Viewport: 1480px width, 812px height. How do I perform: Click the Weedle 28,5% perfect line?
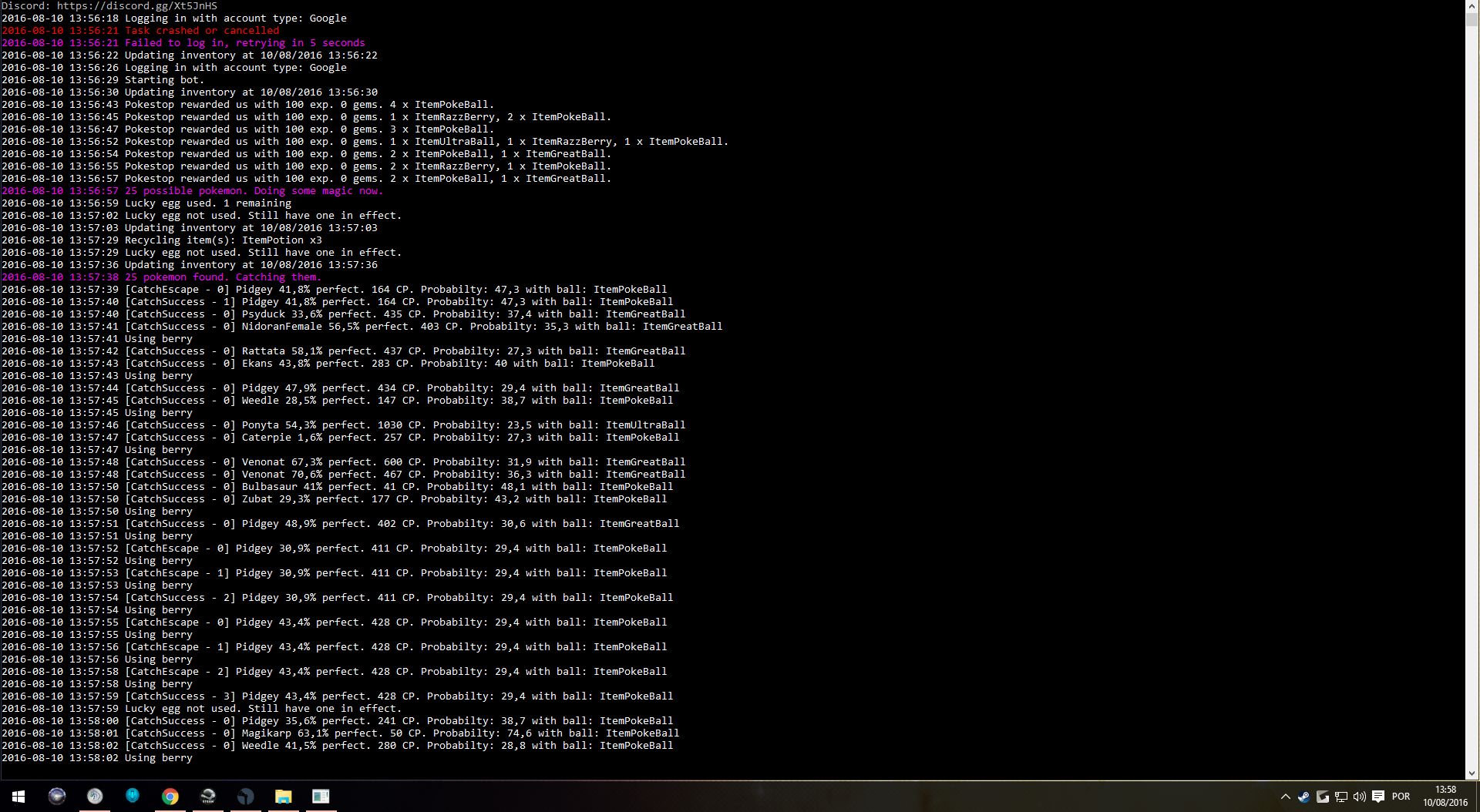pyautogui.click(x=338, y=401)
